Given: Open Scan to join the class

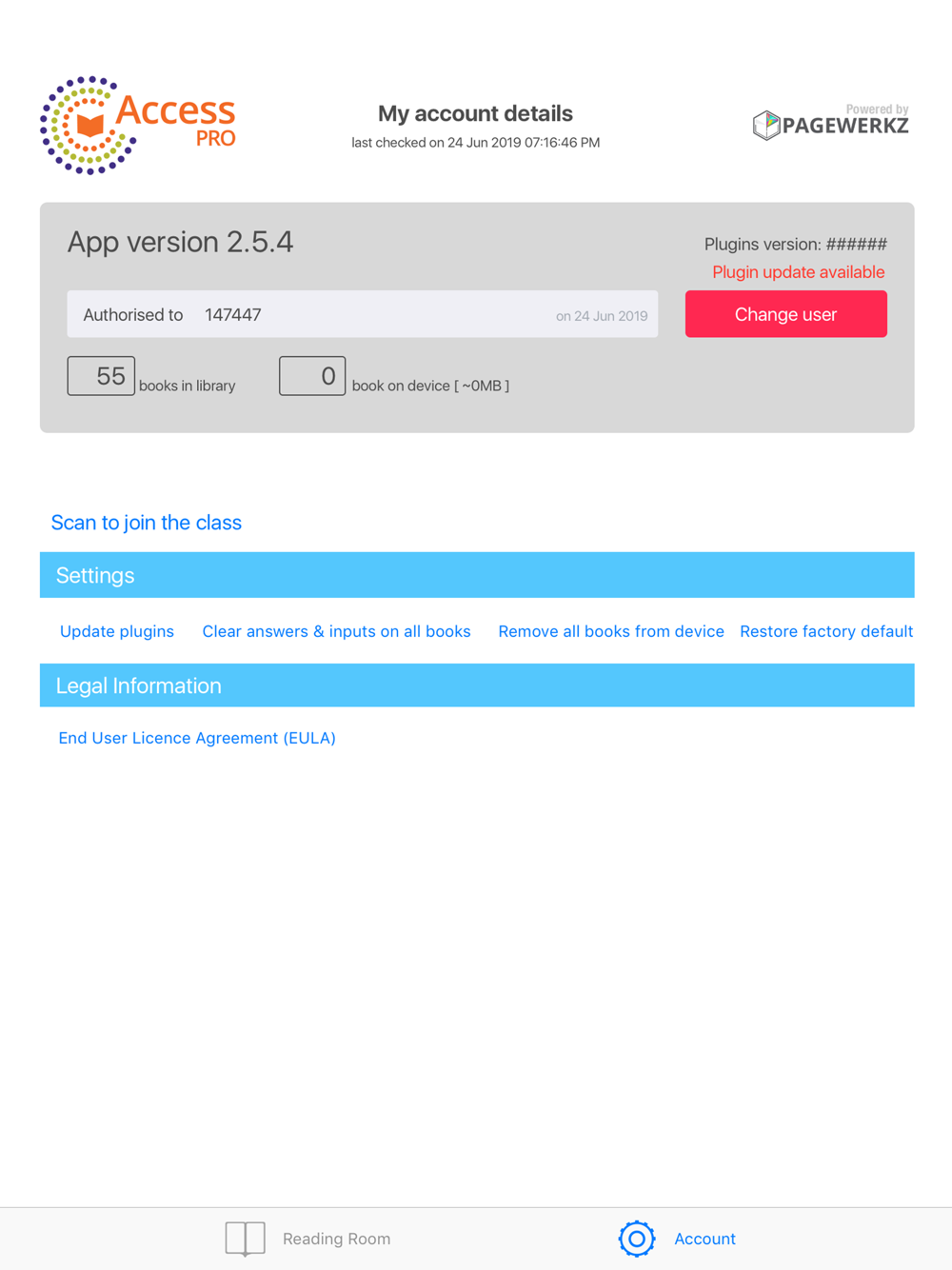Looking at the screenshot, I should (147, 523).
